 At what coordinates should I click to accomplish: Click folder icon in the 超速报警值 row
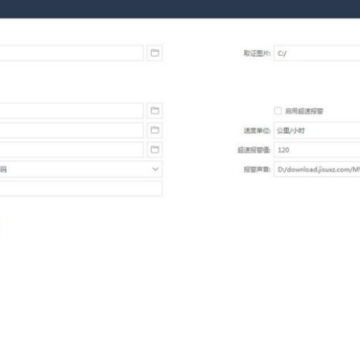pos(155,149)
